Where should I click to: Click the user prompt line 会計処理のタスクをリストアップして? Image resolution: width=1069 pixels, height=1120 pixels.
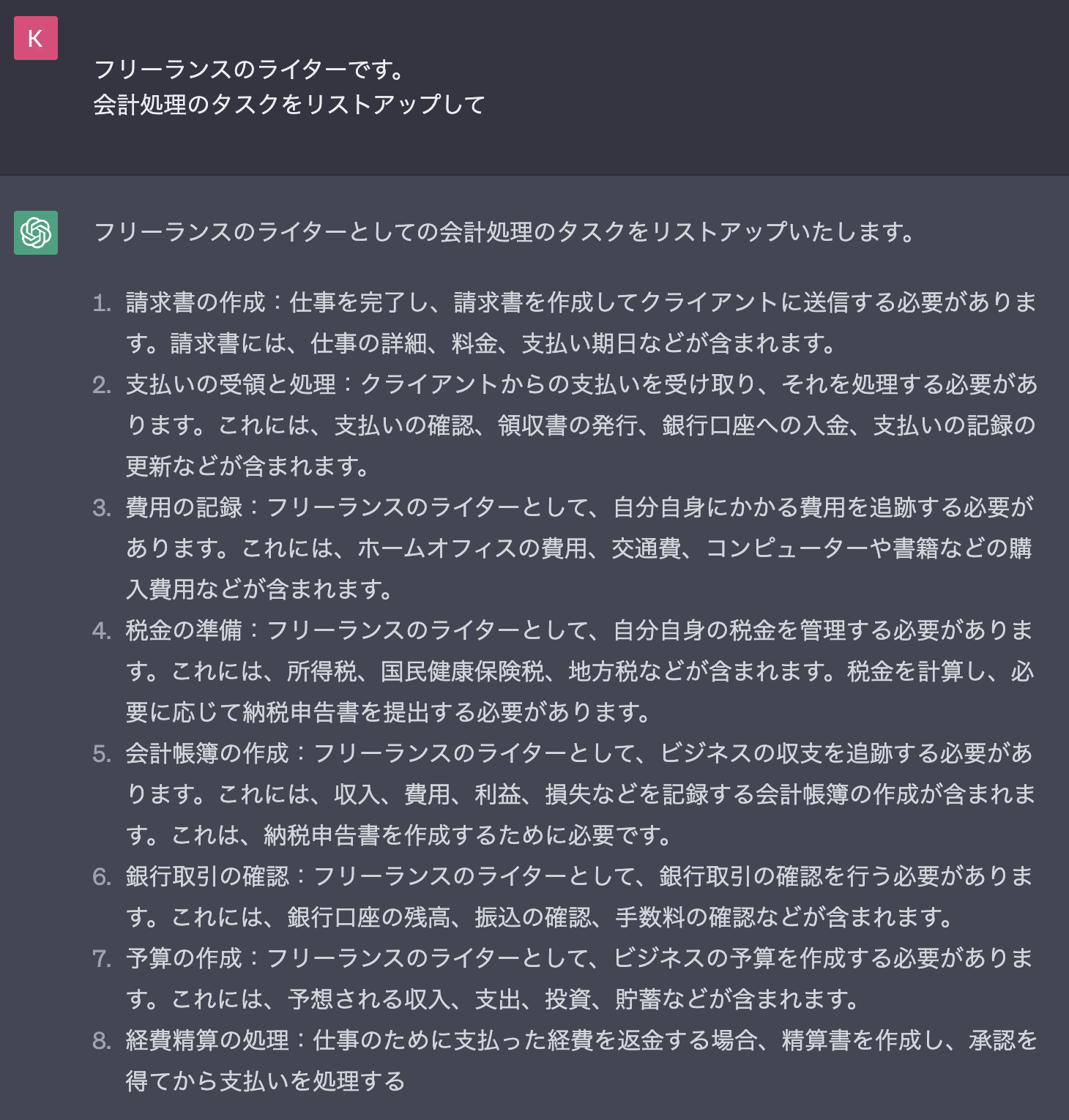288,105
